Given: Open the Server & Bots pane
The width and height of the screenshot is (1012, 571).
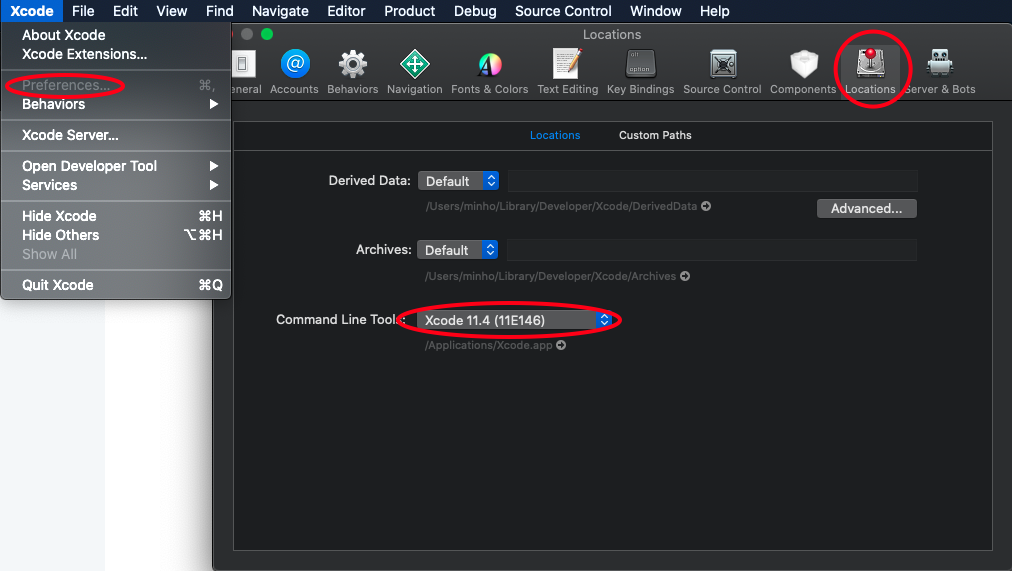Looking at the screenshot, I should (x=940, y=72).
